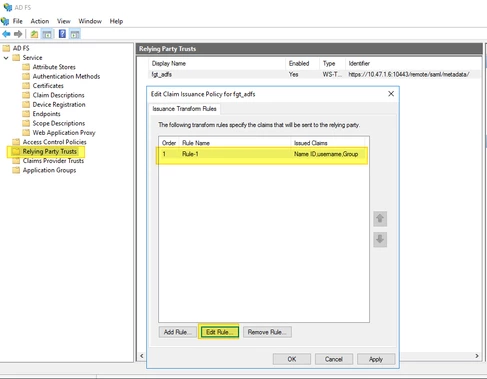Open Help with the blue question mark icon
The width and height of the screenshot is (487, 379).
[62, 34]
